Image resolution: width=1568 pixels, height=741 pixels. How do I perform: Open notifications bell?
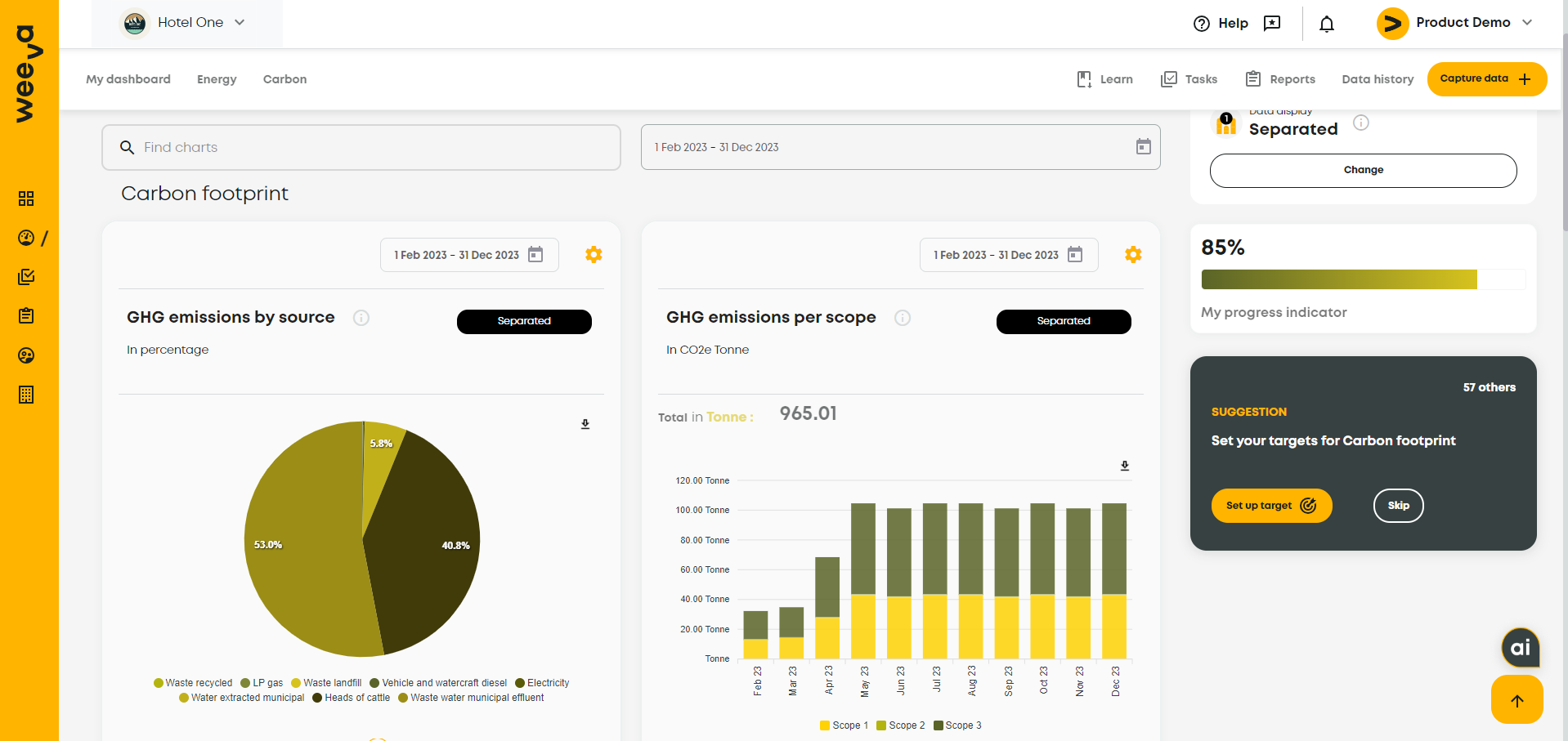1326,24
